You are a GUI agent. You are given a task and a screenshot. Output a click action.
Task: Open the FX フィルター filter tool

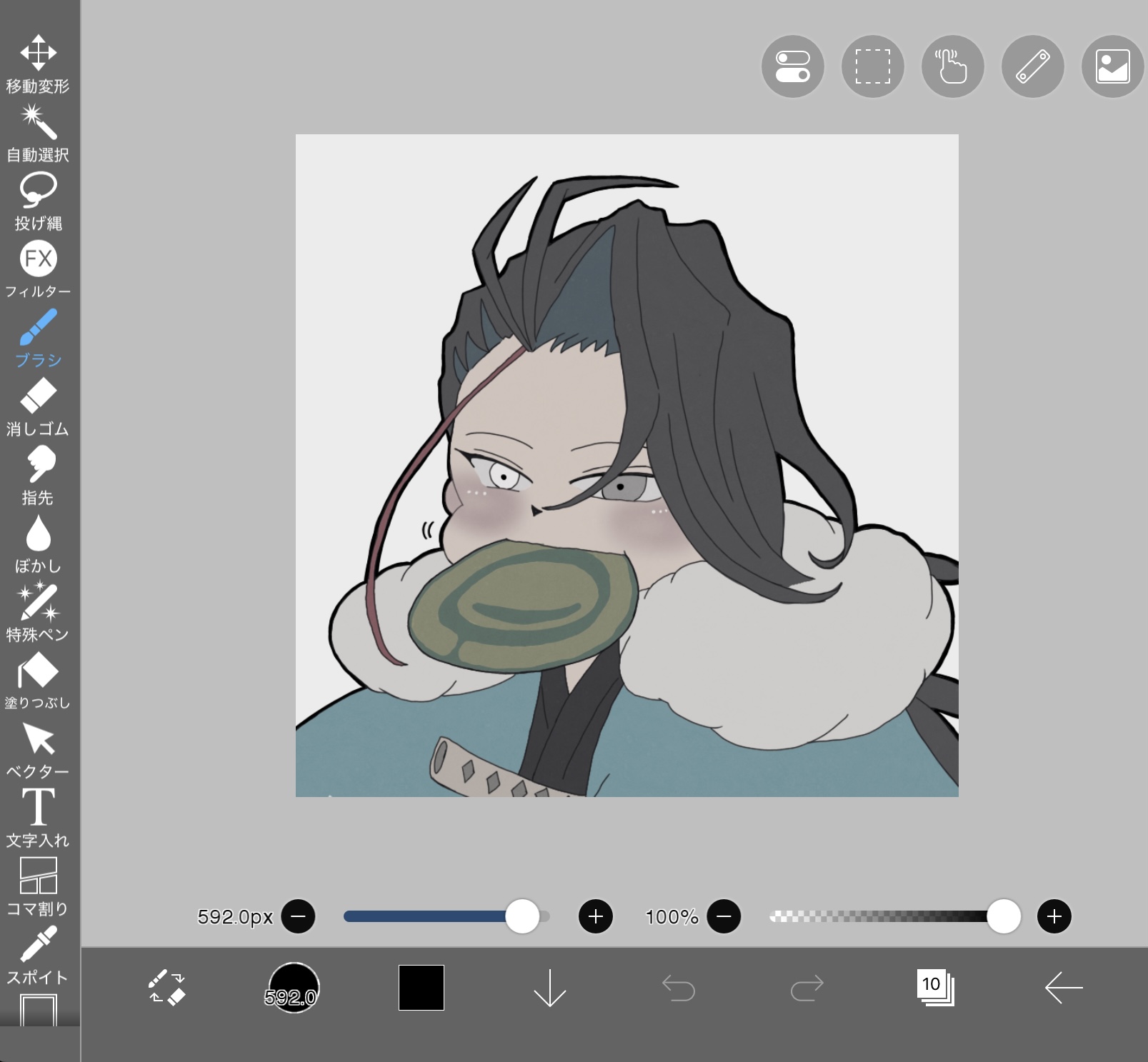click(x=38, y=269)
